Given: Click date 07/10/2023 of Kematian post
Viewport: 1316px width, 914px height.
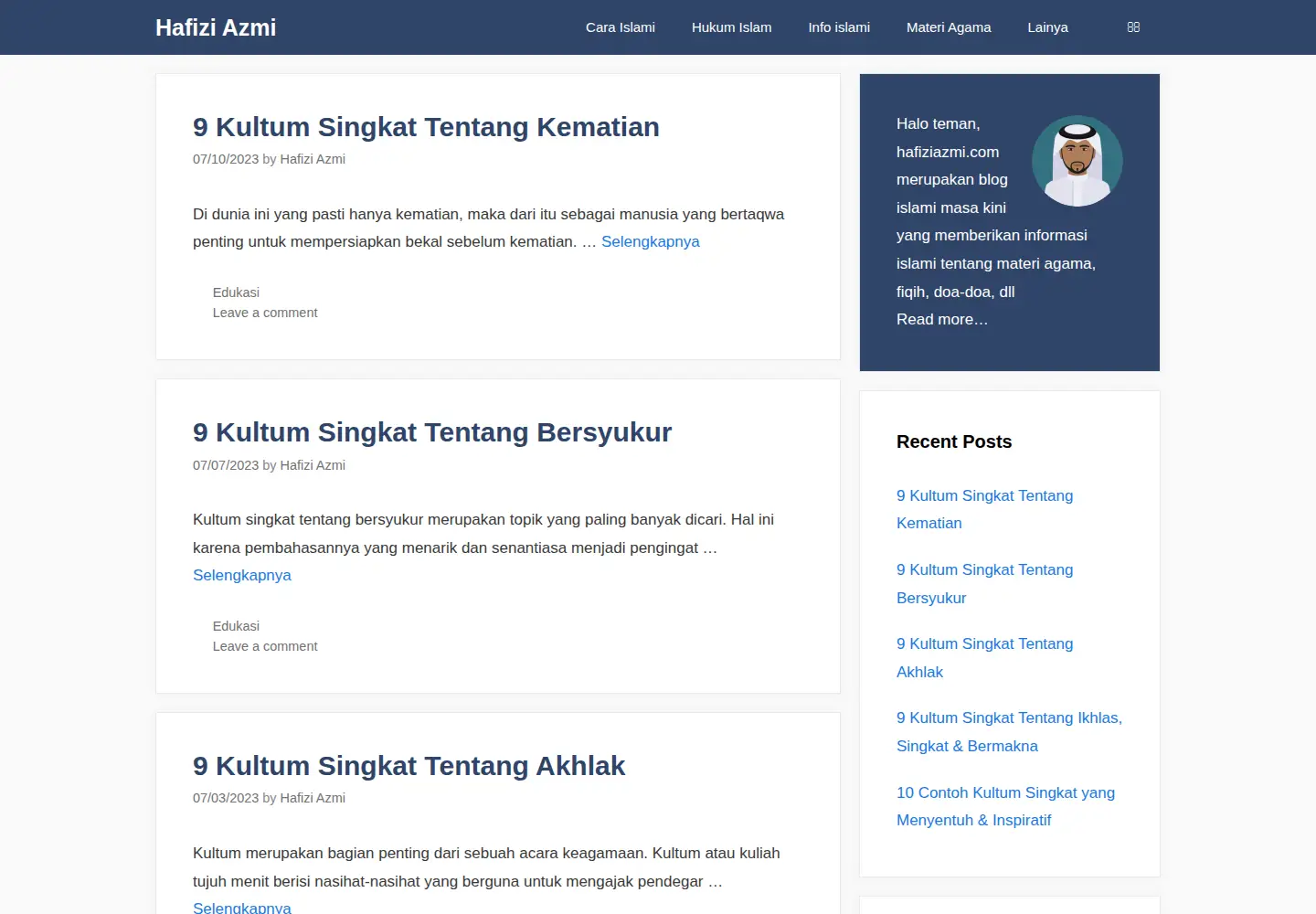Looking at the screenshot, I should [226, 159].
